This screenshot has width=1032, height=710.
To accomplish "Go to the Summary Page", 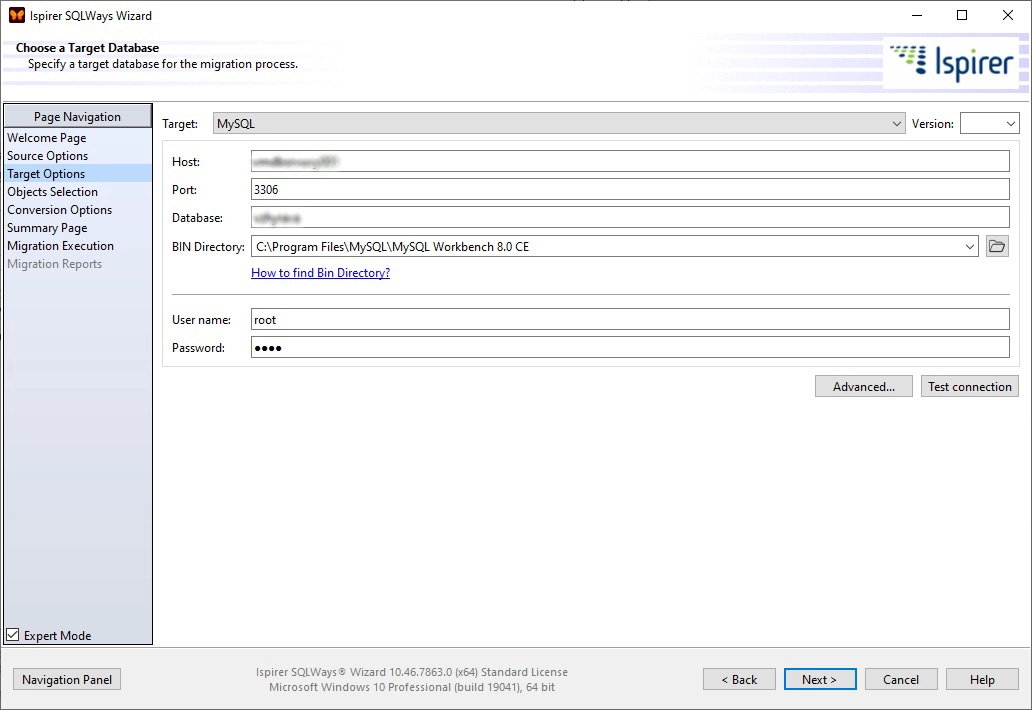I will click(x=47, y=227).
